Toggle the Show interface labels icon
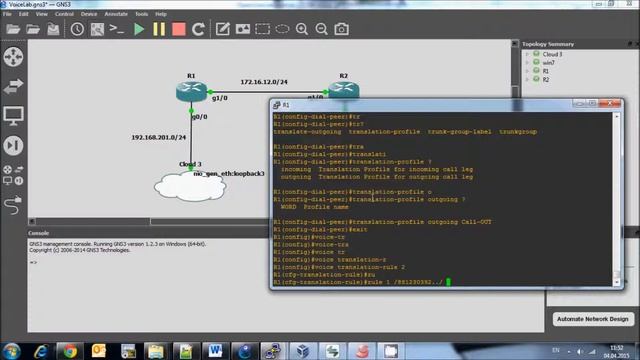640x360 pixels. (x=97, y=29)
